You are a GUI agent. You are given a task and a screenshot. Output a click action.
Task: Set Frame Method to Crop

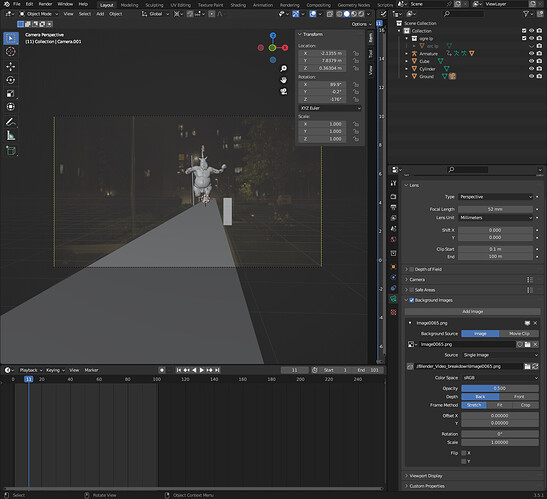coord(525,405)
